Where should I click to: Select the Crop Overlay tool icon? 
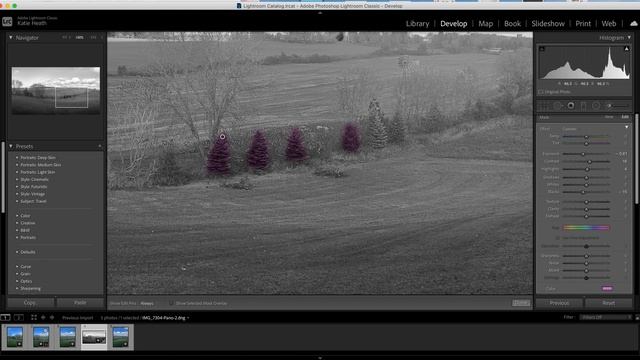pos(544,106)
